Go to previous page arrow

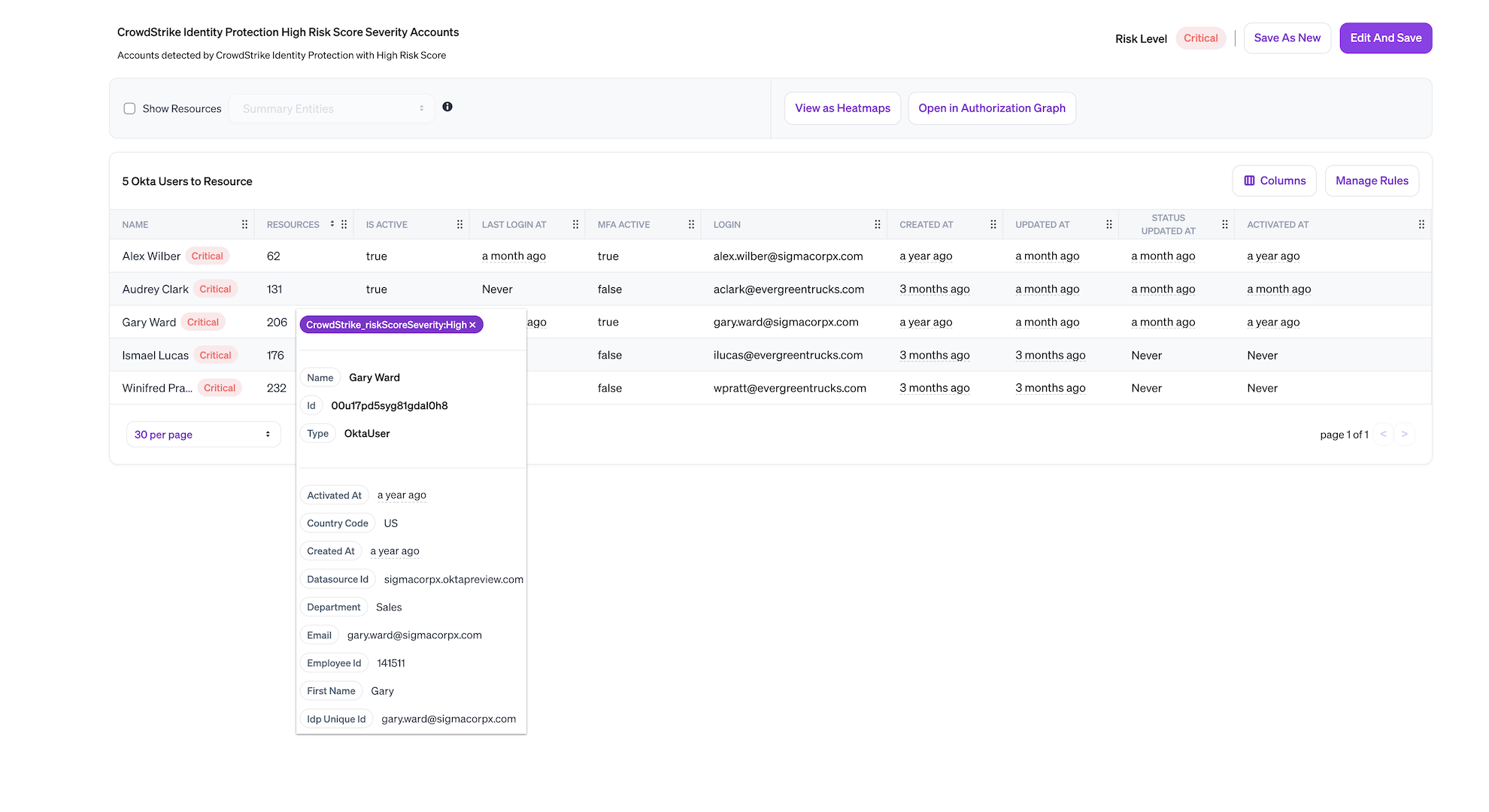pyautogui.click(x=1383, y=435)
